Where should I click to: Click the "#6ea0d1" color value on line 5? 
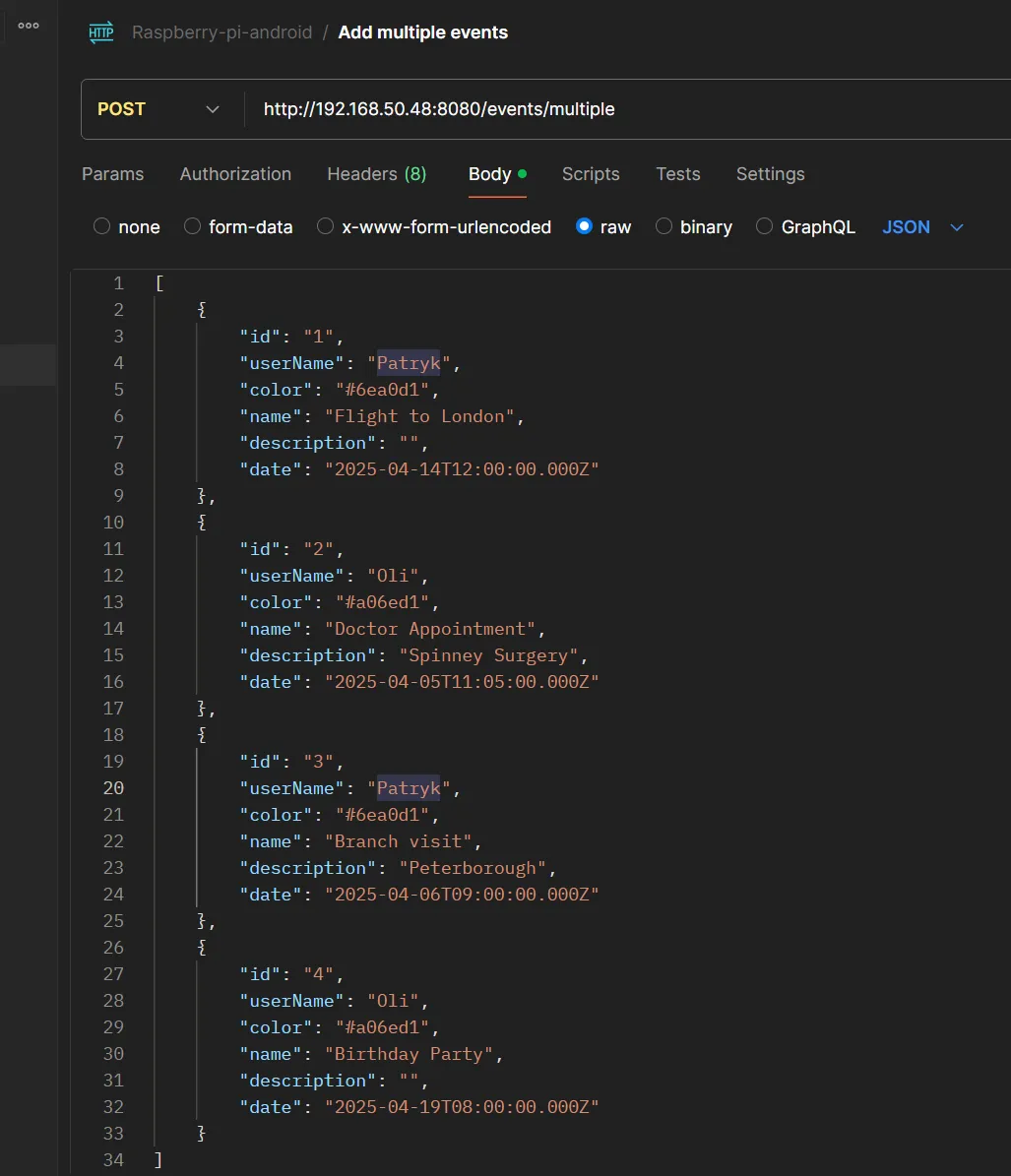point(383,390)
